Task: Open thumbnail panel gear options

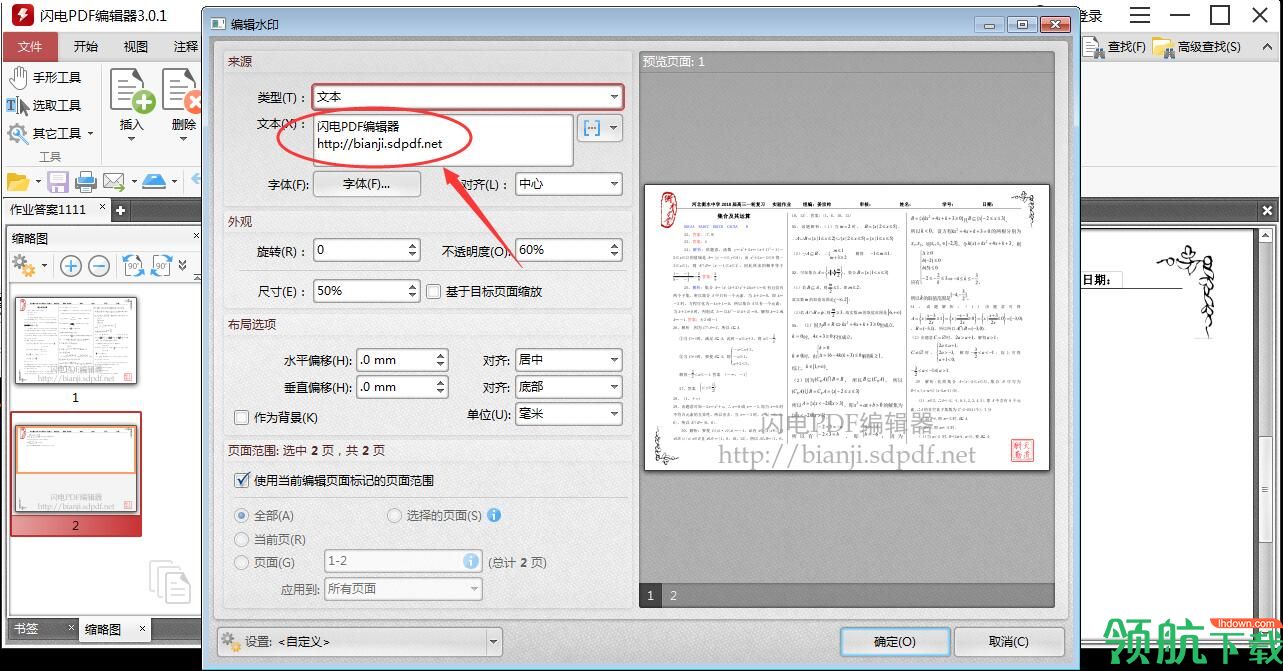Action: (x=24, y=266)
